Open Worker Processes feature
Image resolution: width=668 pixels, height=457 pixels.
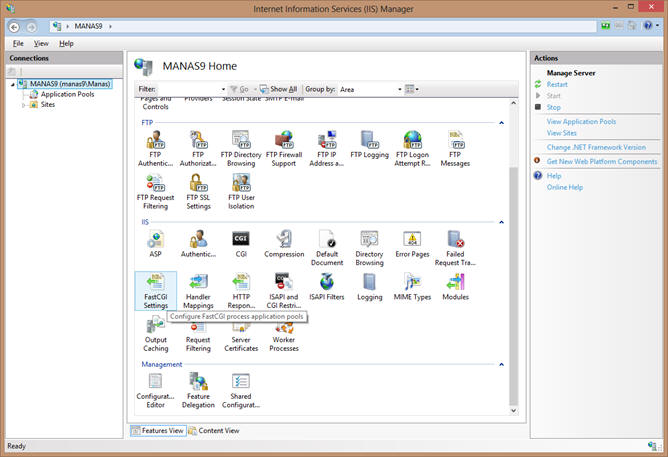tap(284, 338)
